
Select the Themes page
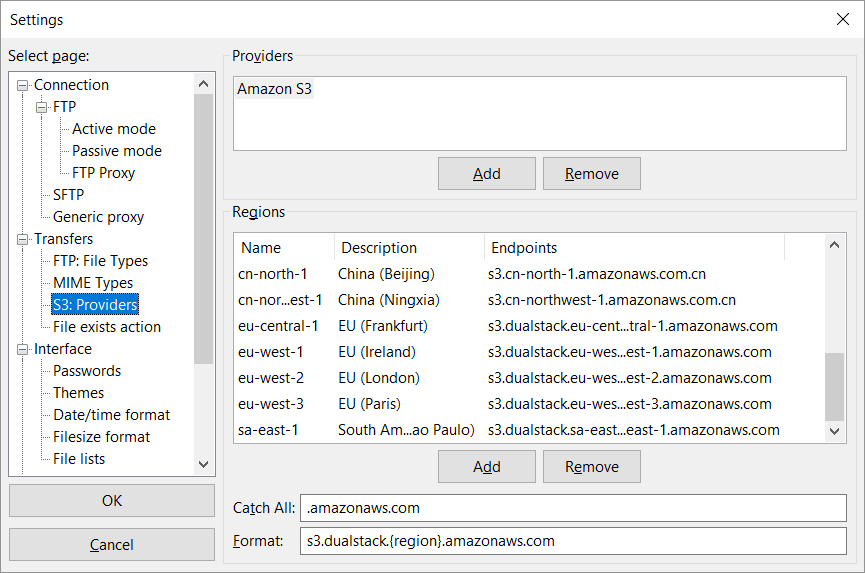click(78, 393)
